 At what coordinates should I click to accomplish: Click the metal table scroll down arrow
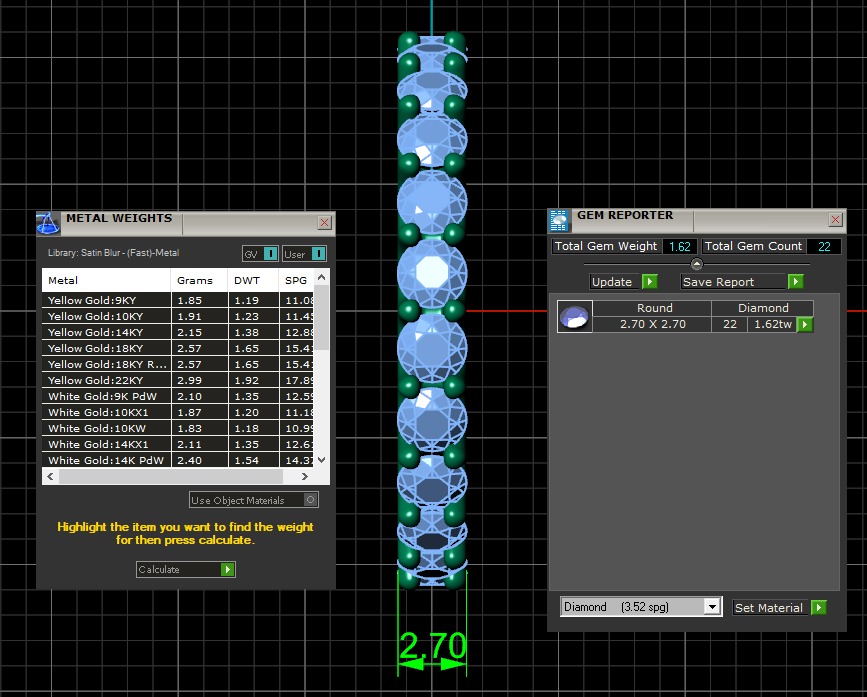coord(322,460)
